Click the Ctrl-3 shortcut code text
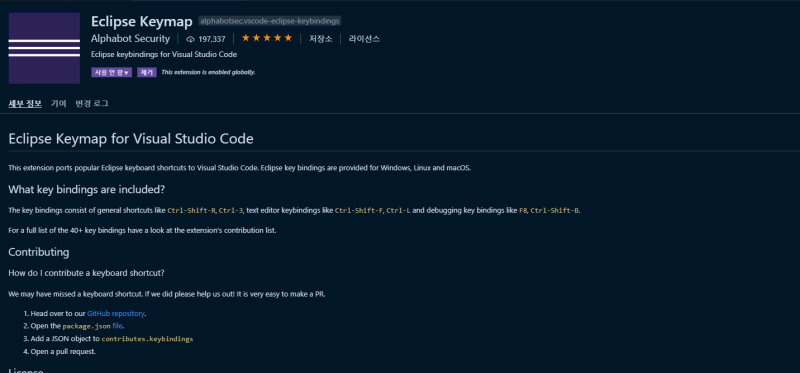 [231, 210]
